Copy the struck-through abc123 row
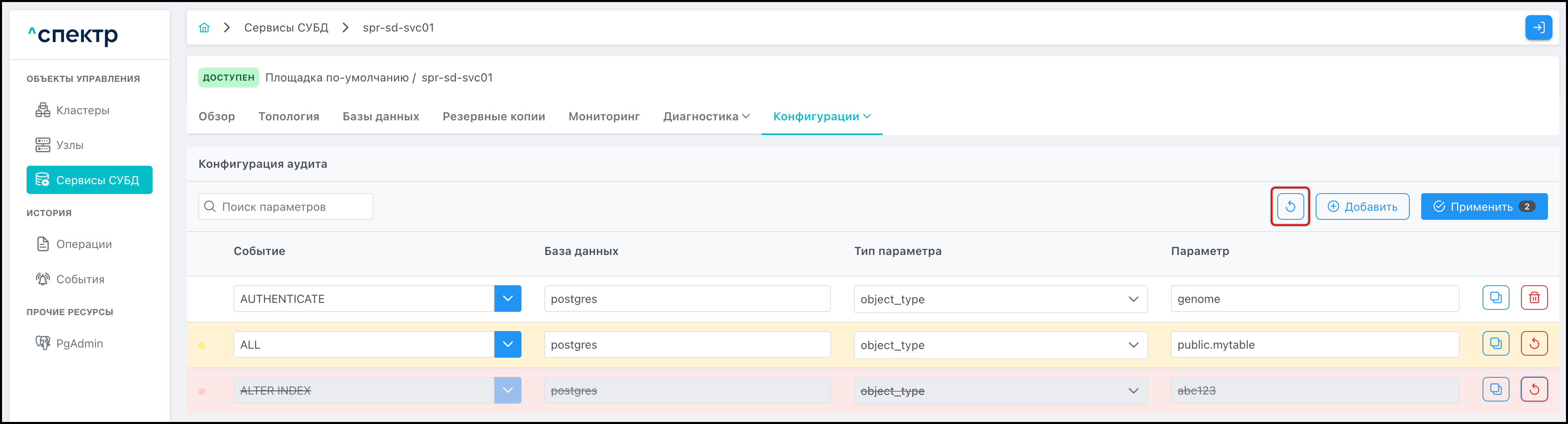 pyautogui.click(x=1495, y=389)
